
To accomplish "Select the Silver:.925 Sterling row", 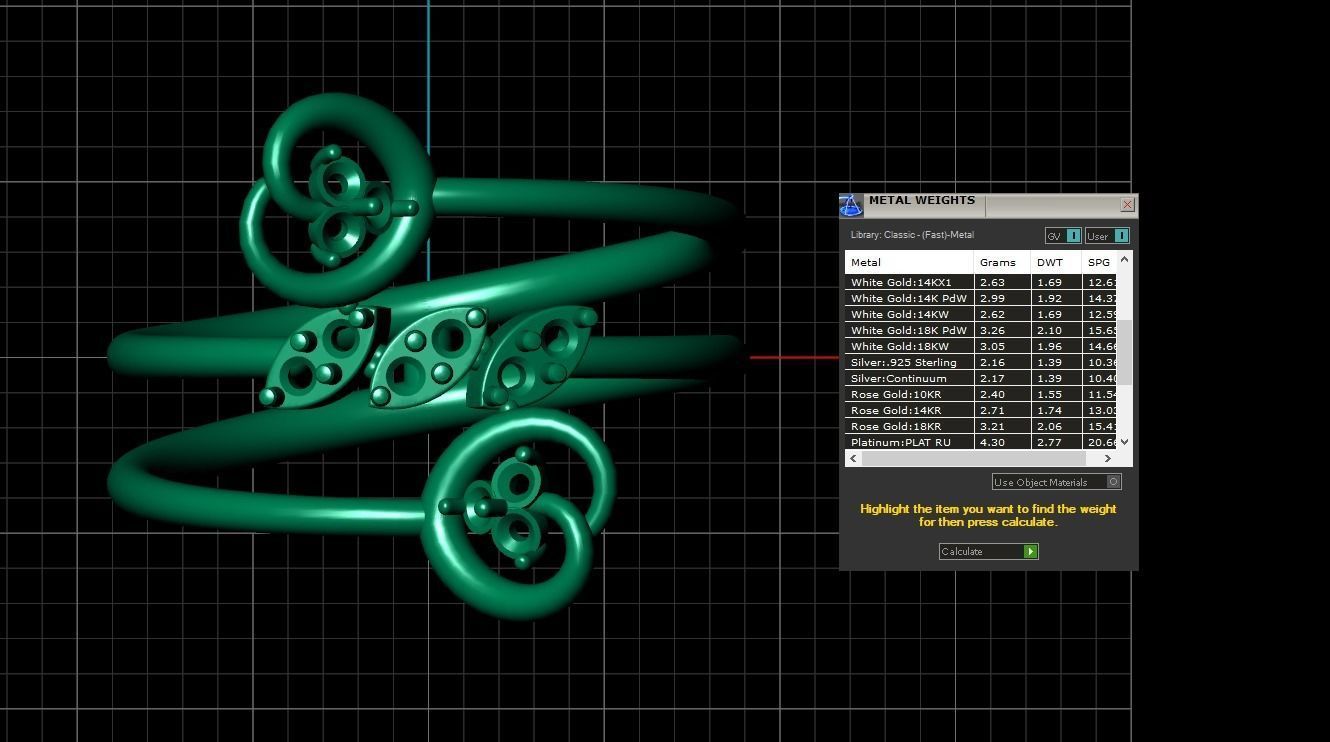I will pyautogui.click(x=981, y=362).
